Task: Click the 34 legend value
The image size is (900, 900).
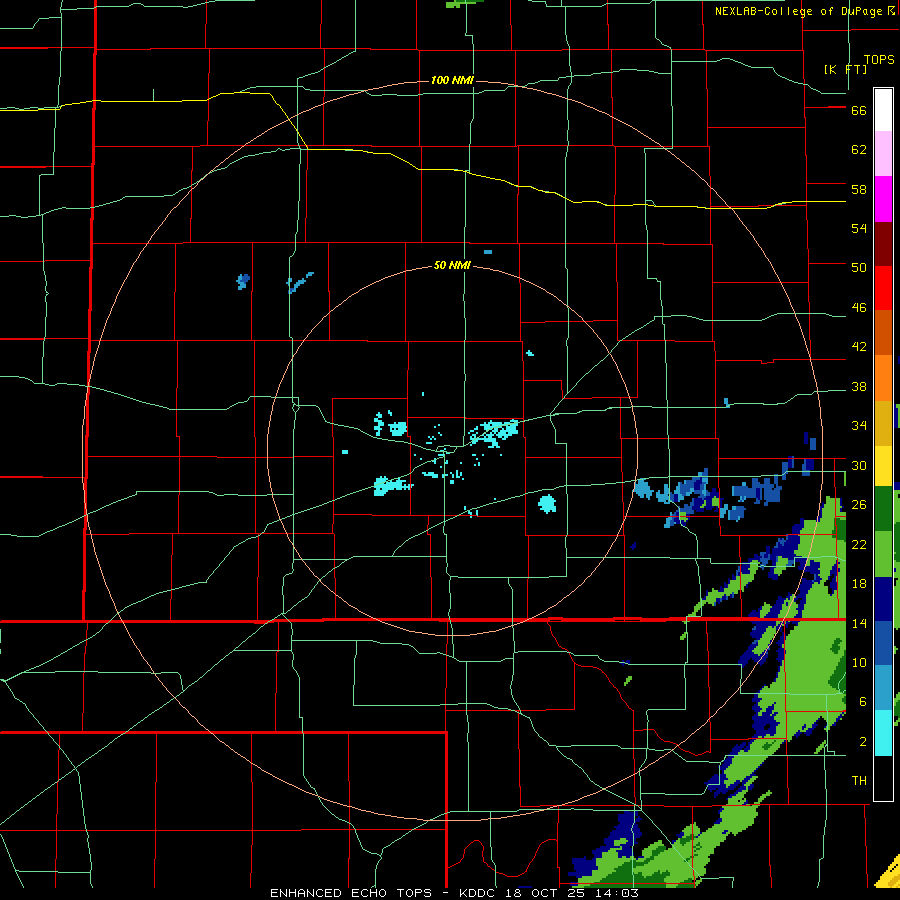Action: (x=859, y=426)
